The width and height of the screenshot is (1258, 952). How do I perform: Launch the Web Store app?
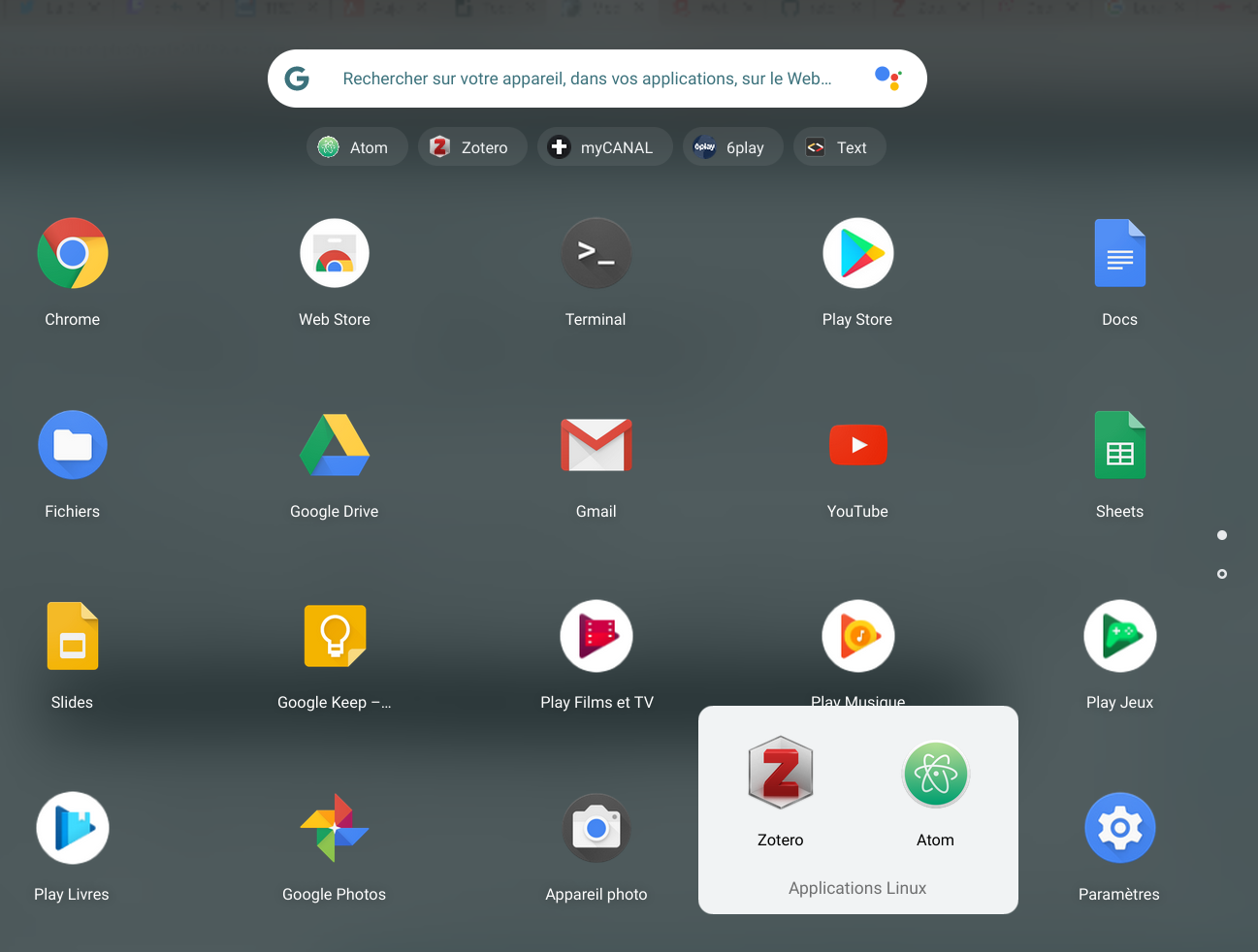[x=335, y=253]
